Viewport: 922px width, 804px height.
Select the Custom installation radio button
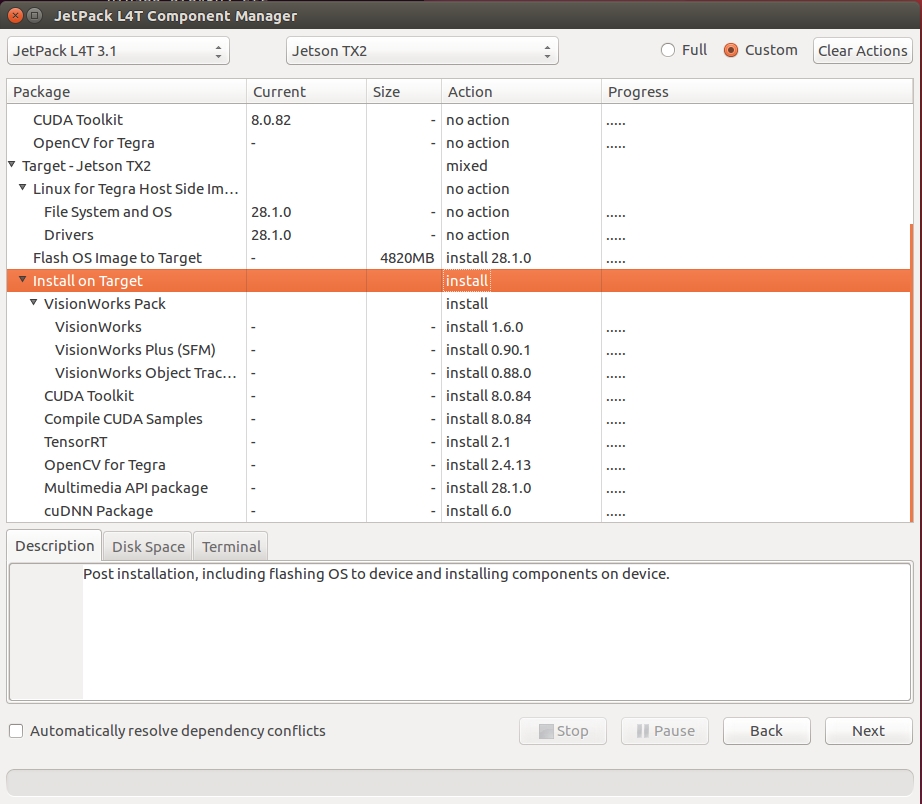(731, 50)
